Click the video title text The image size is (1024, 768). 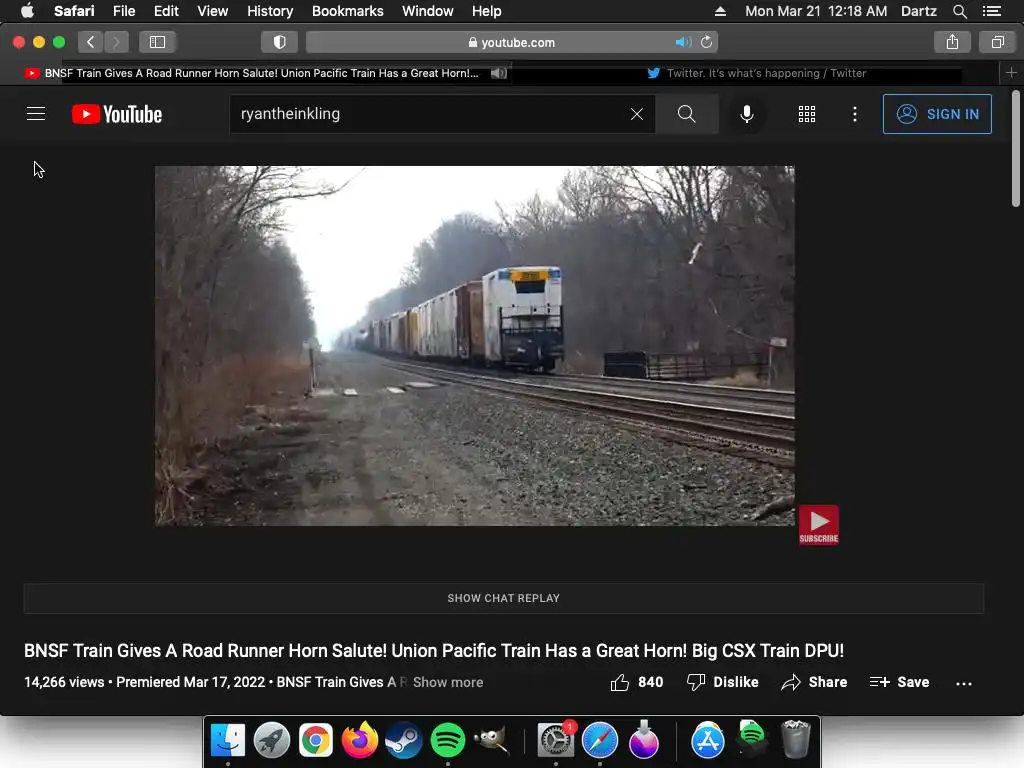[x=434, y=650]
